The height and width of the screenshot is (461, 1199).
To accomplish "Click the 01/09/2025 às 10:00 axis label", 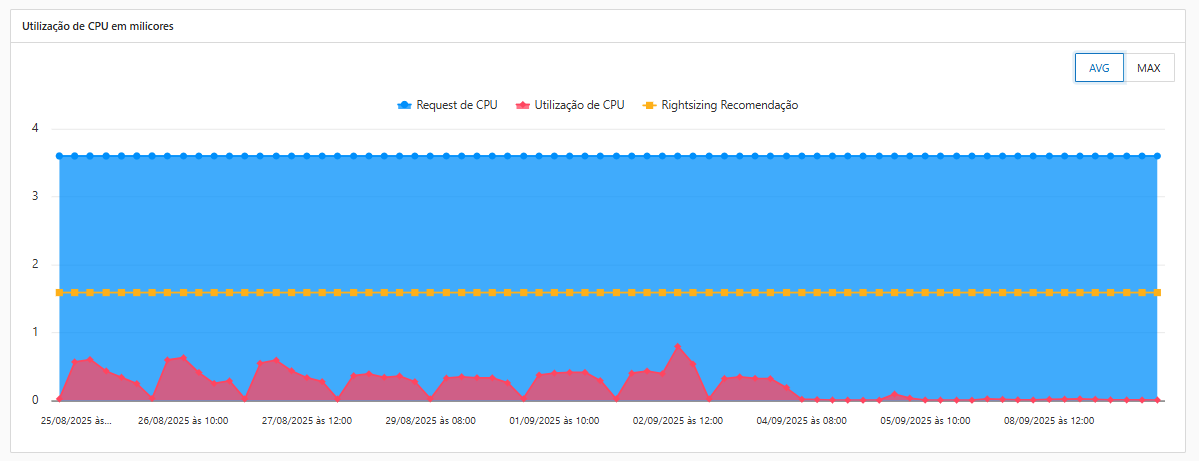I will 554,421.
